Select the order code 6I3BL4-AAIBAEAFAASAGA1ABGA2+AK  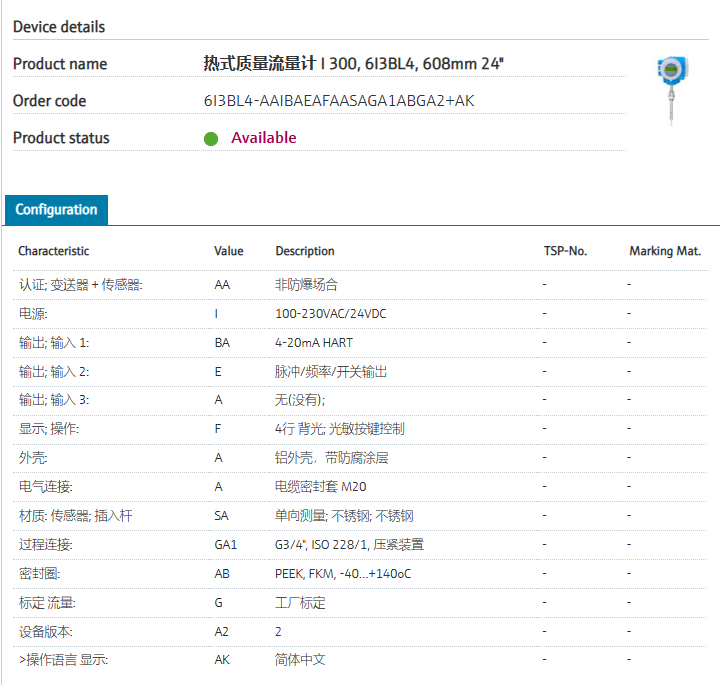(x=338, y=101)
